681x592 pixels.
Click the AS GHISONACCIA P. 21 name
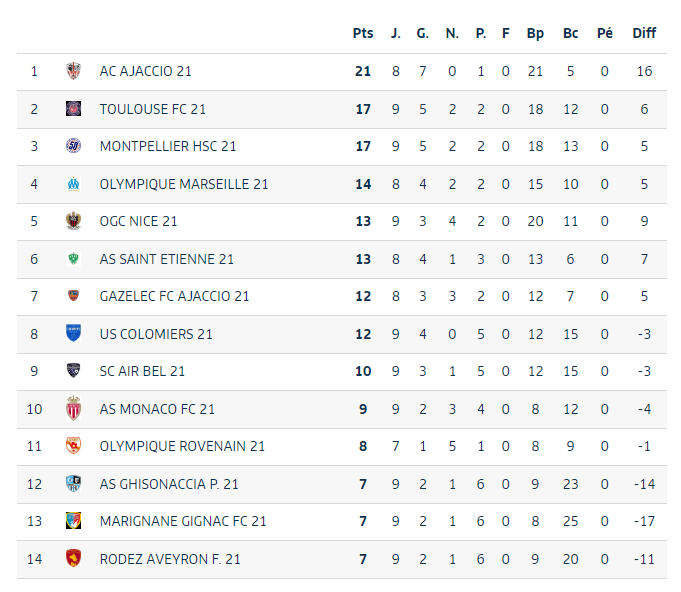coord(169,484)
